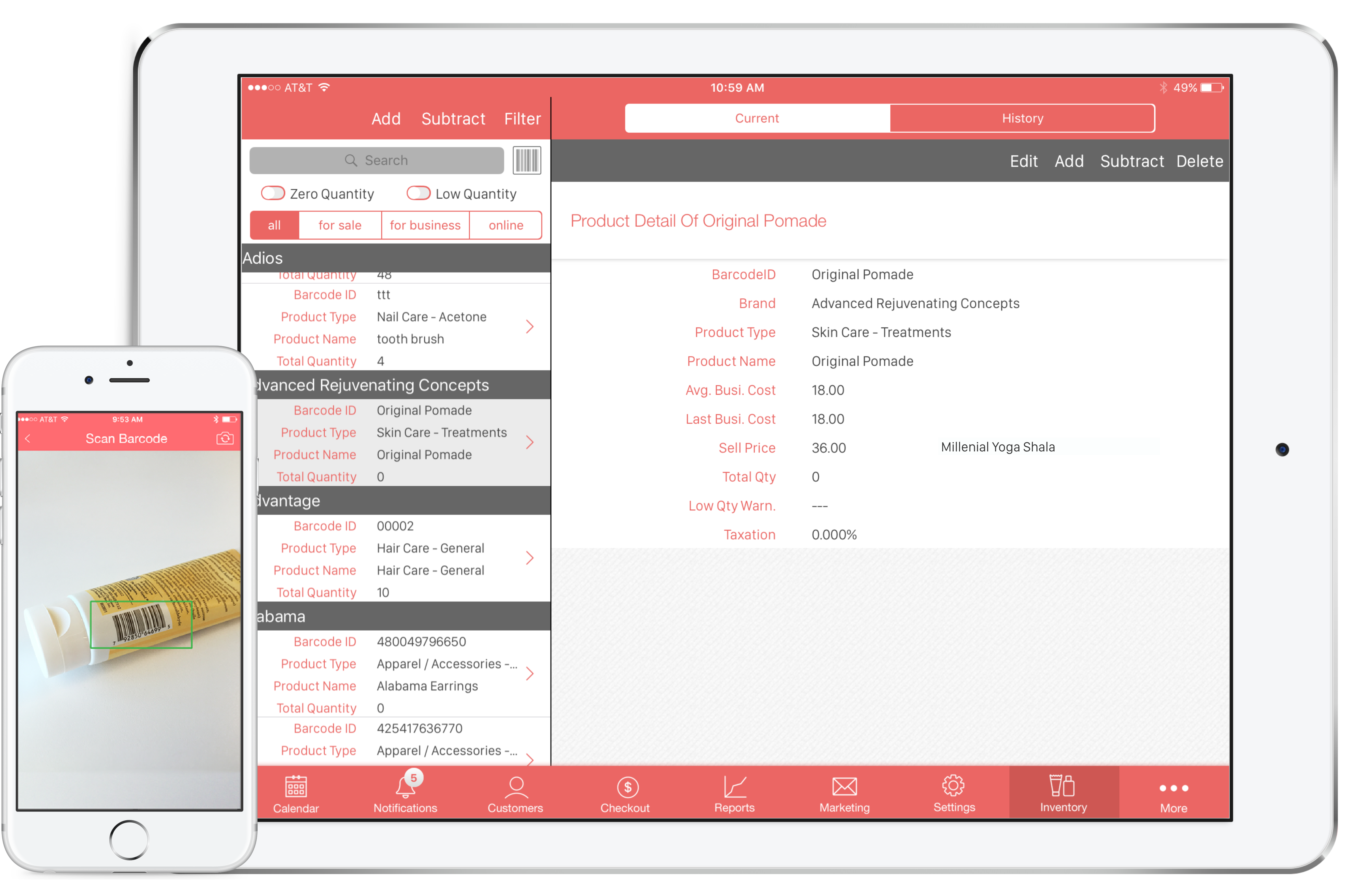The height and width of the screenshot is (896, 1365).
Task: Focus the Search field
Action: coord(377,160)
